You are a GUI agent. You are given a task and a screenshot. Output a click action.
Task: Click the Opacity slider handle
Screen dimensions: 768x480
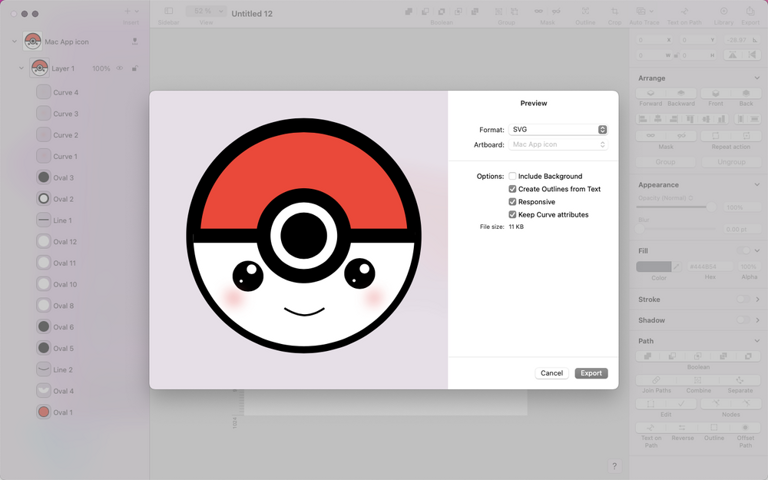pyautogui.click(x=711, y=207)
